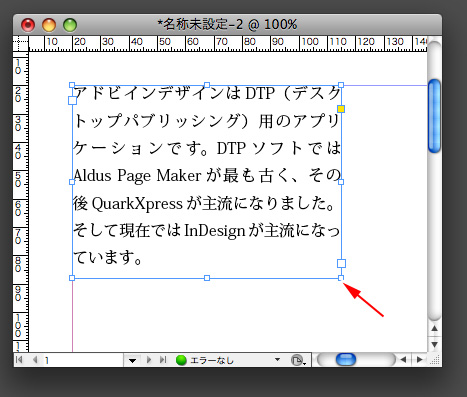Click the vertical ruler at mark 50
This screenshot has height=397, width=467.
tap(18, 180)
